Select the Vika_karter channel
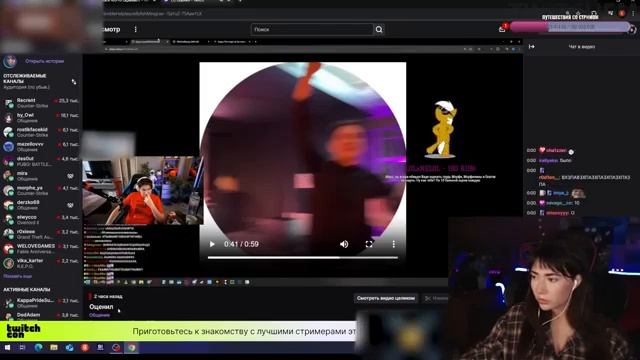The width and height of the screenshot is (640, 360). 41,263
